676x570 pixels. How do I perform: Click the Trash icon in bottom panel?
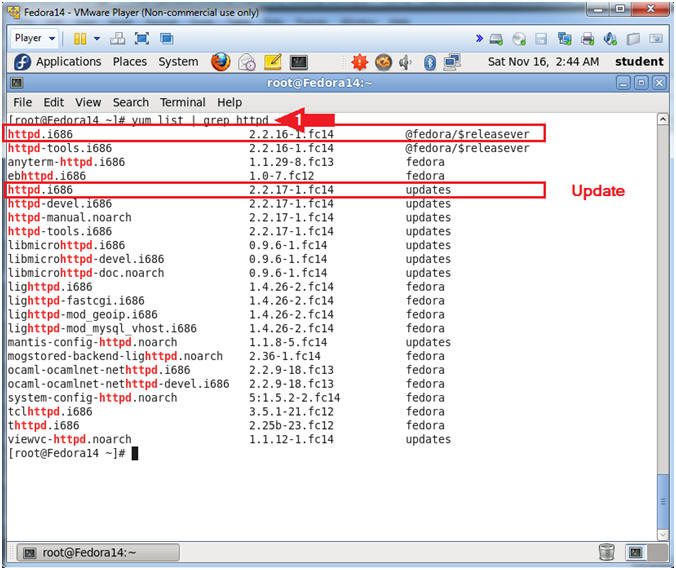pyautogui.click(x=607, y=552)
